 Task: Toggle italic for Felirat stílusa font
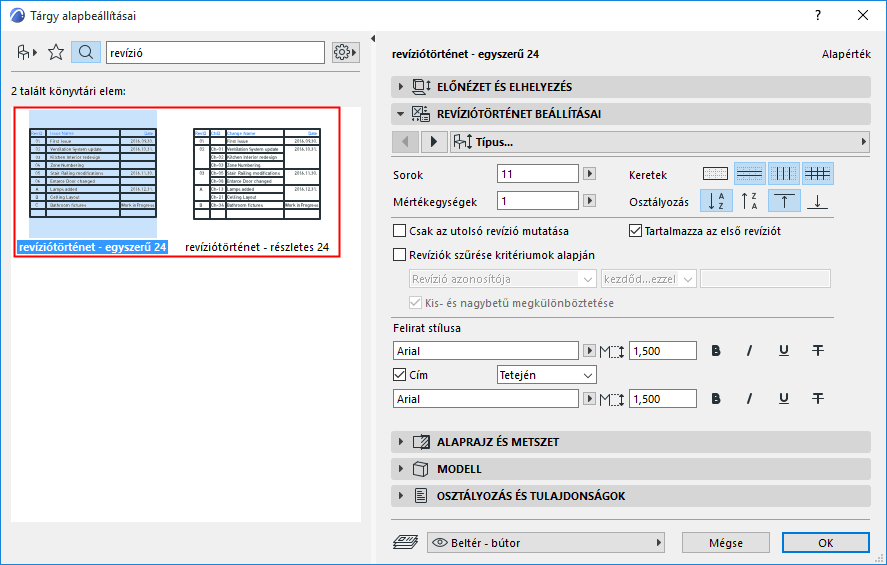pyautogui.click(x=749, y=351)
